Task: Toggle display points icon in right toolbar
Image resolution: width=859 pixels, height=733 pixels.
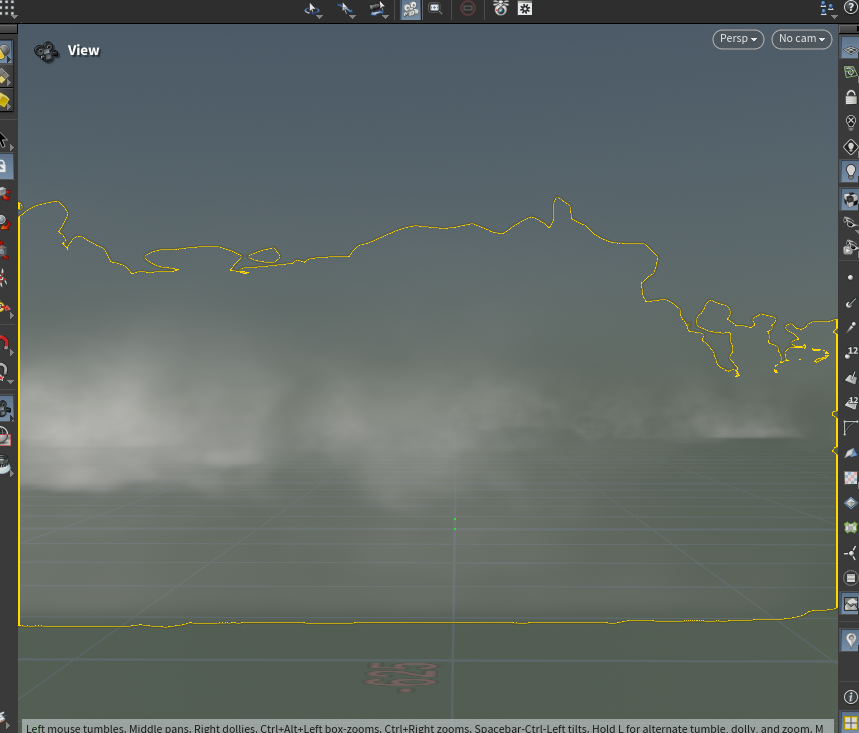Action: [850, 275]
